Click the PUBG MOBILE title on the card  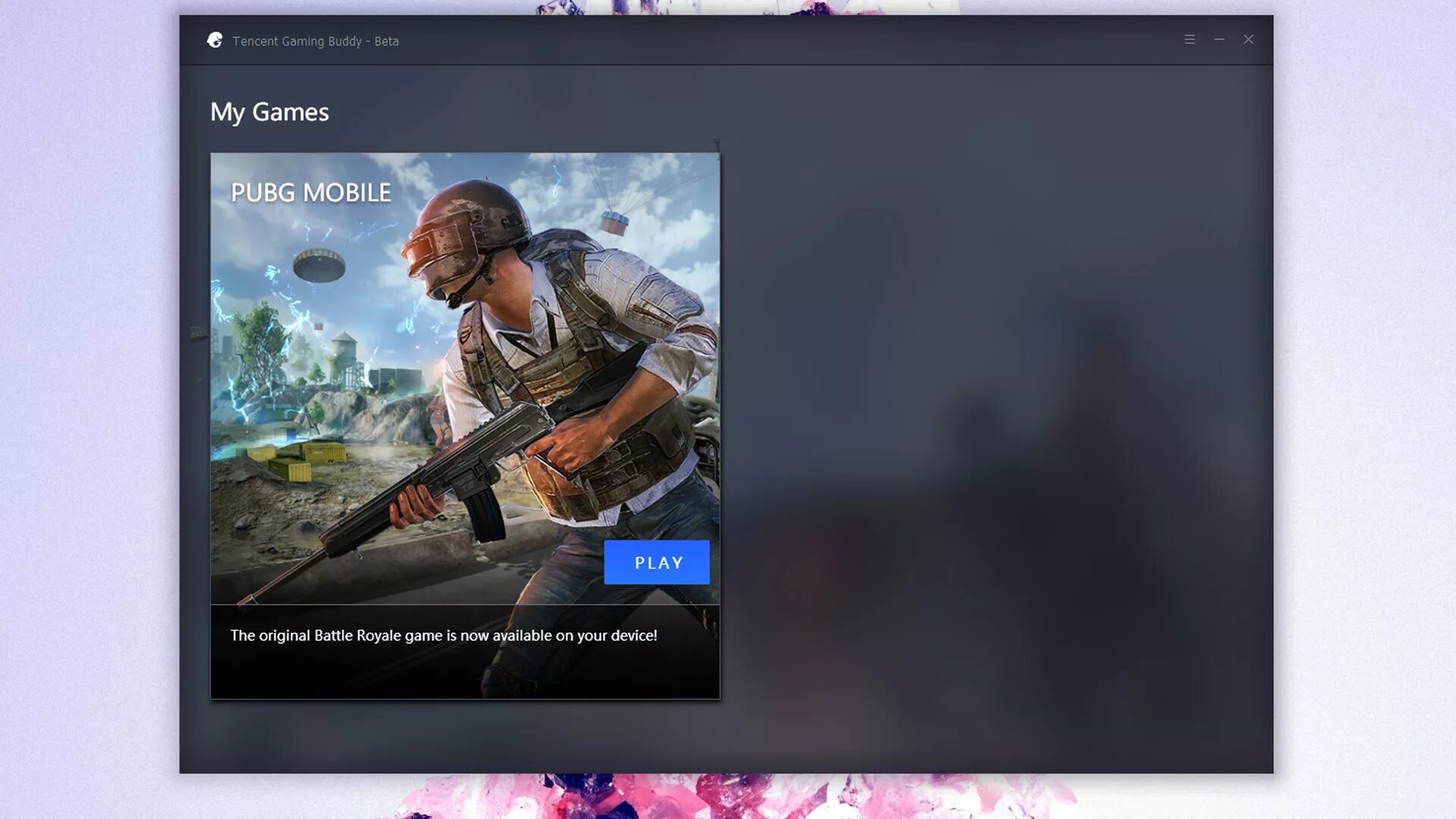[311, 193]
